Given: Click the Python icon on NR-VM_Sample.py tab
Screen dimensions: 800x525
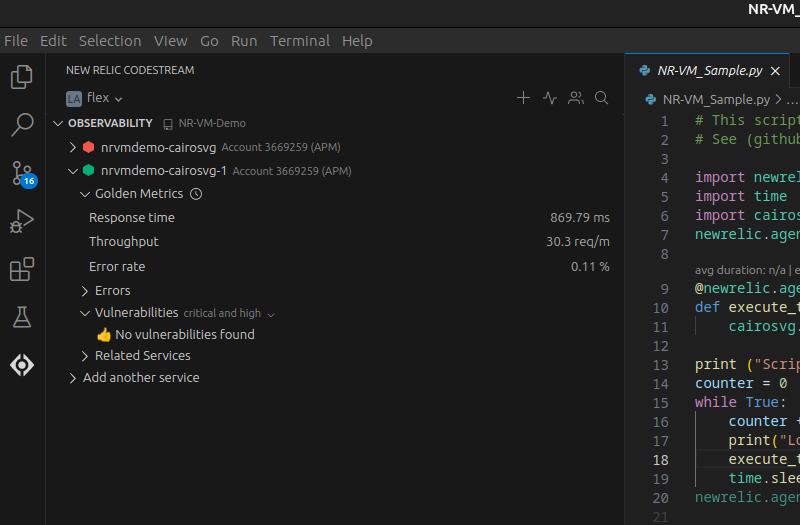Looking at the screenshot, I should click(645, 70).
